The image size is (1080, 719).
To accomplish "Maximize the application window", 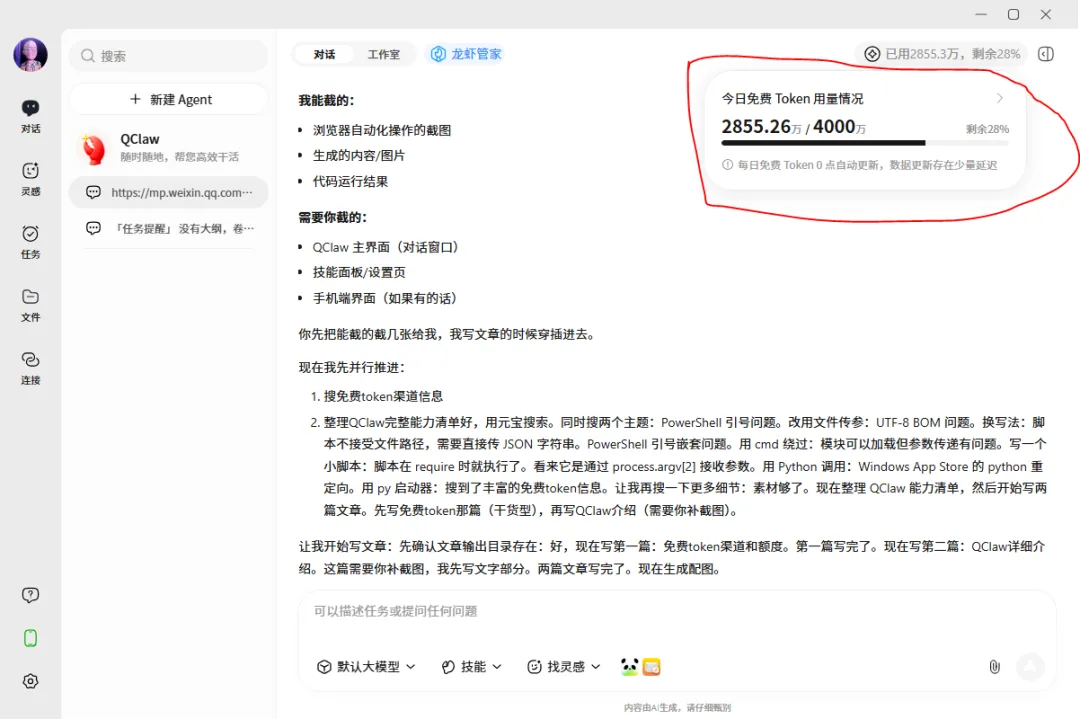I will click(x=1013, y=14).
